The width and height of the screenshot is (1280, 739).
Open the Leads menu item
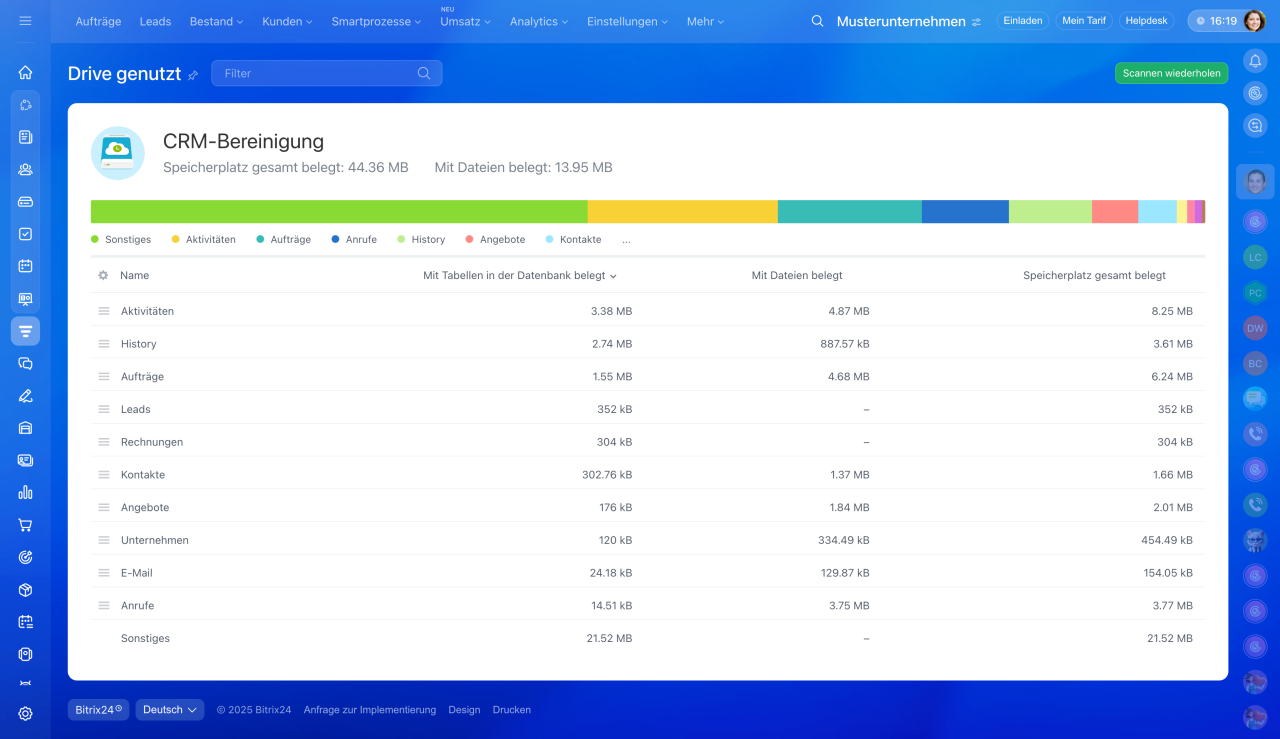point(155,21)
